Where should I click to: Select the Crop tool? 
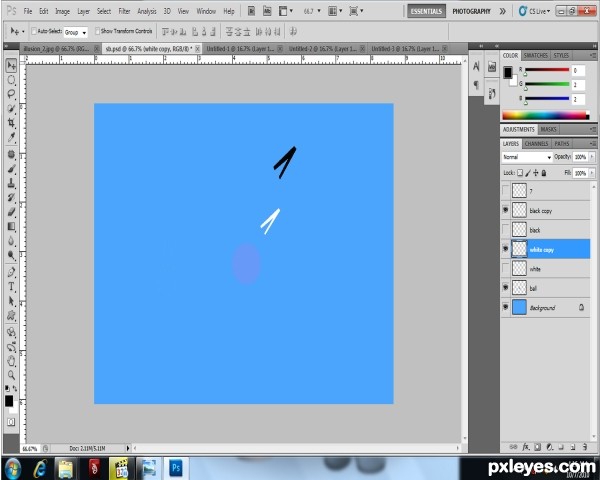click(11, 123)
